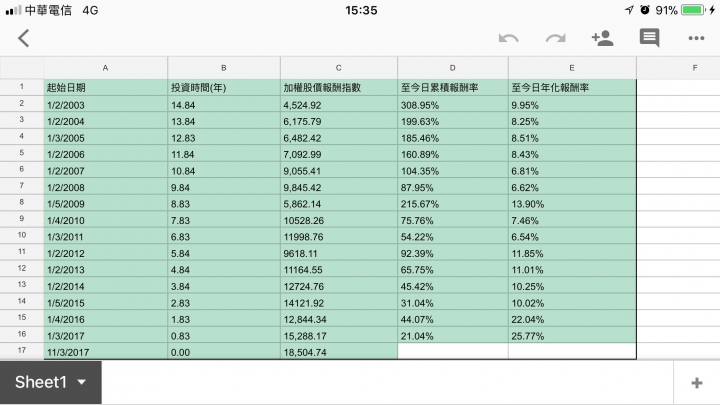The image size is (720, 405).
Task: Select row 17 header
Action: tap(22, 351)
